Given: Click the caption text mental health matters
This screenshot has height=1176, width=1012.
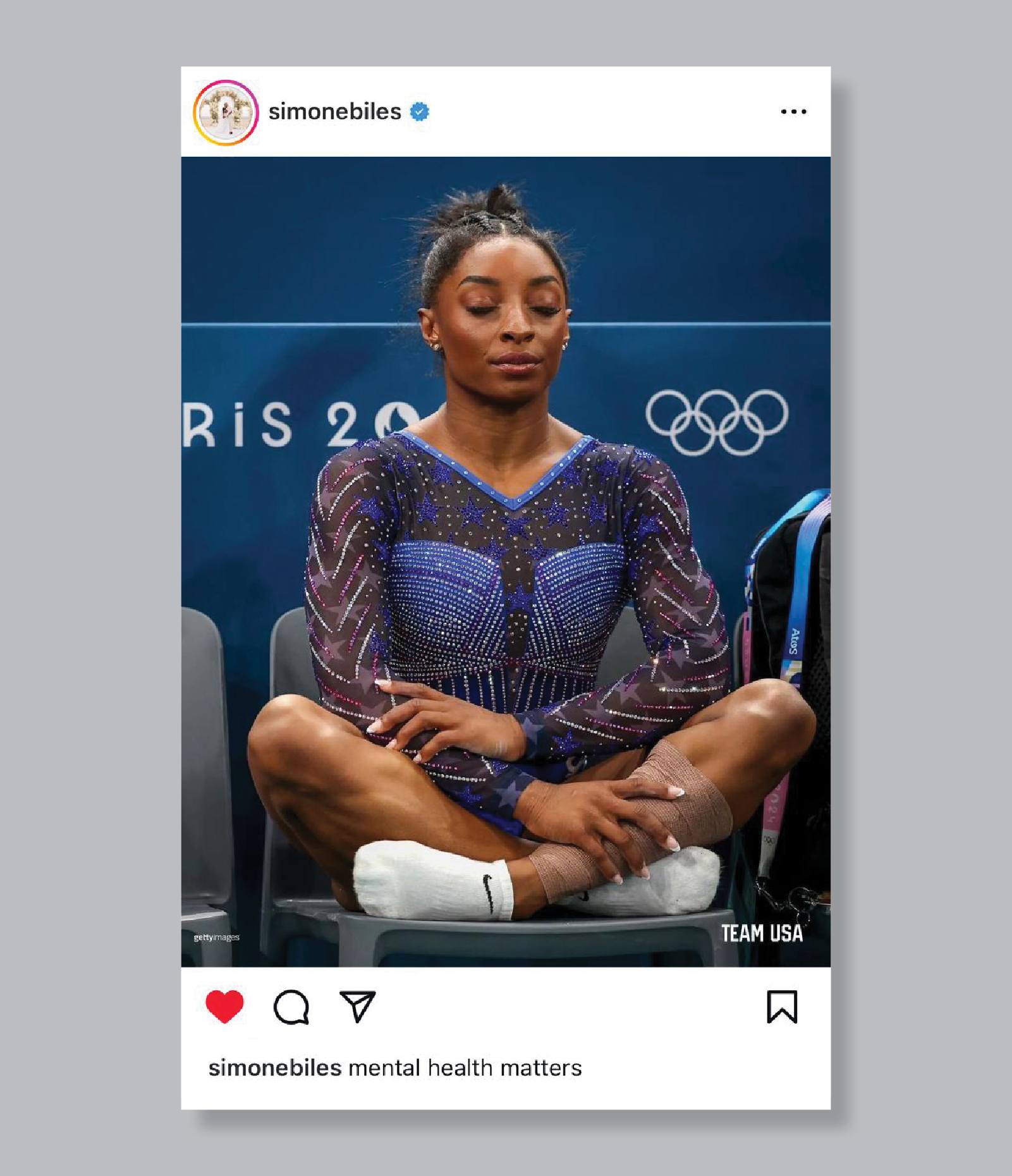Looking at the screenshot, I should pyautogui.click(x=465, y=1068).
